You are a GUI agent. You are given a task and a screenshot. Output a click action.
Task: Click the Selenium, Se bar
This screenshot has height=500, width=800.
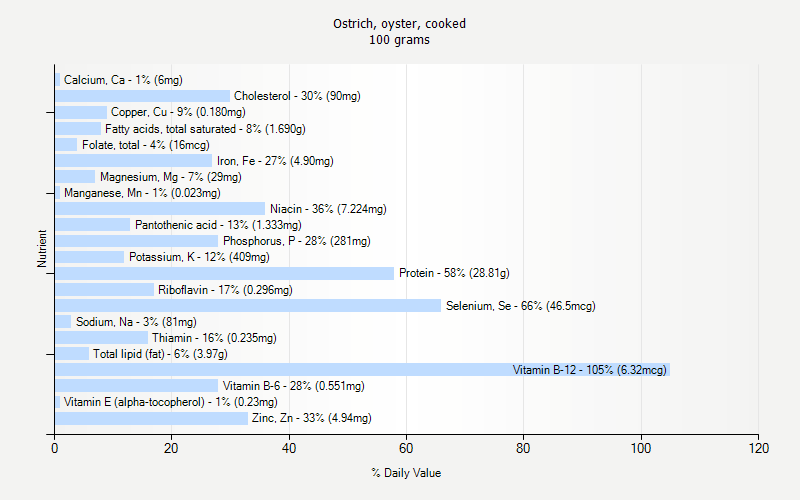248,306
